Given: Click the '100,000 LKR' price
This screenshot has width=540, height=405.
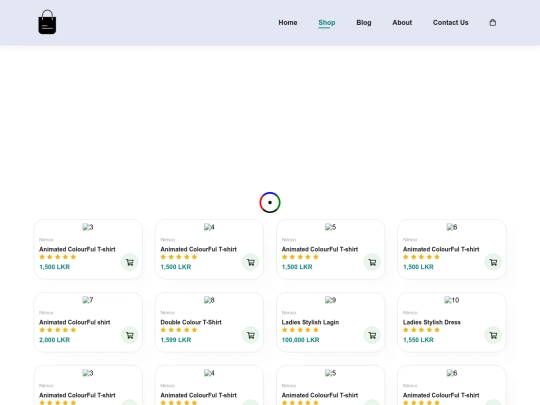Looking at the screenshot, I should pyautogui.click(x=300, y=340).
